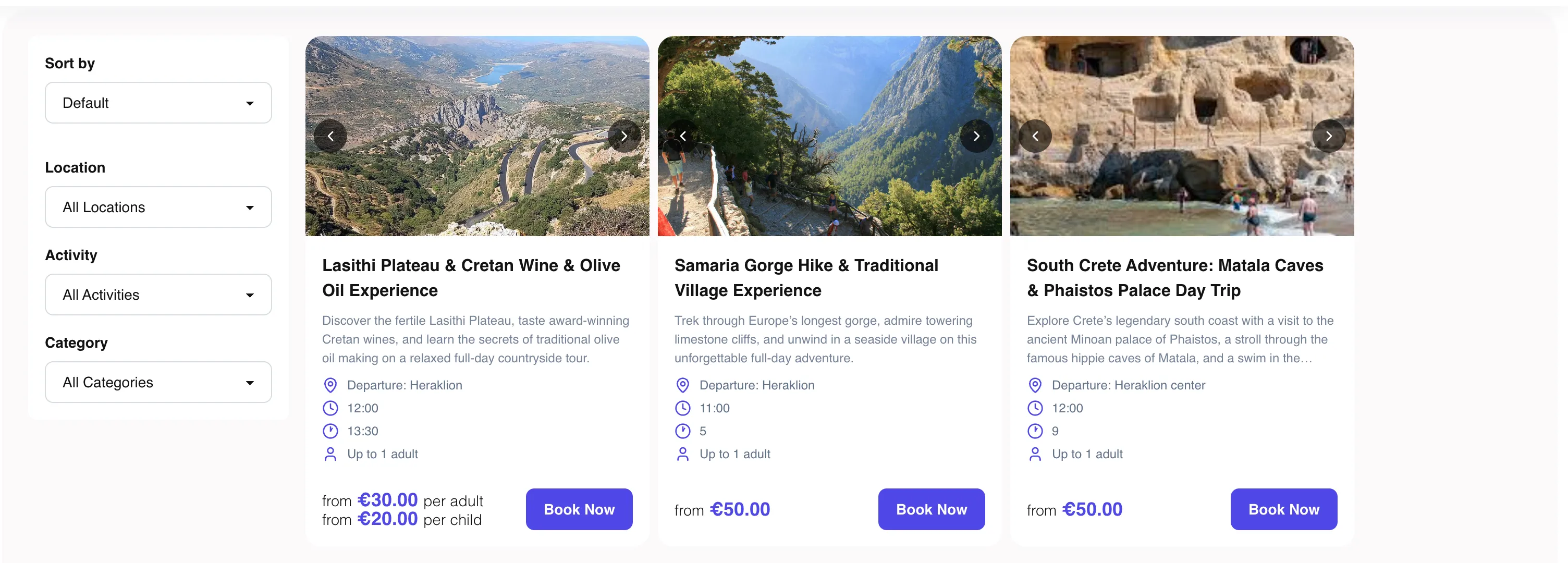Viewport: 1568px width, 563px height.
Task: Show previous photo on Lasithi Plateau card
Action: pyautogui.click(x=330, y=136)
